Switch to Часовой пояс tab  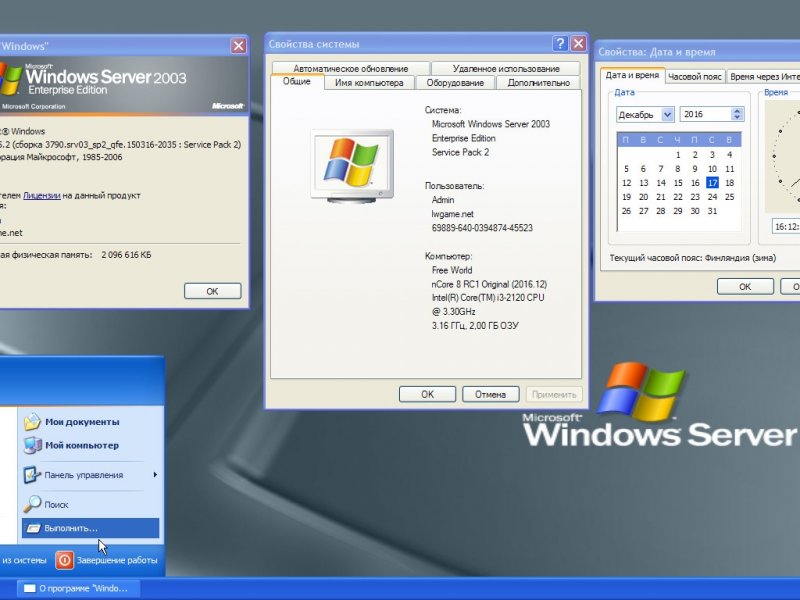tap(694, 77)
